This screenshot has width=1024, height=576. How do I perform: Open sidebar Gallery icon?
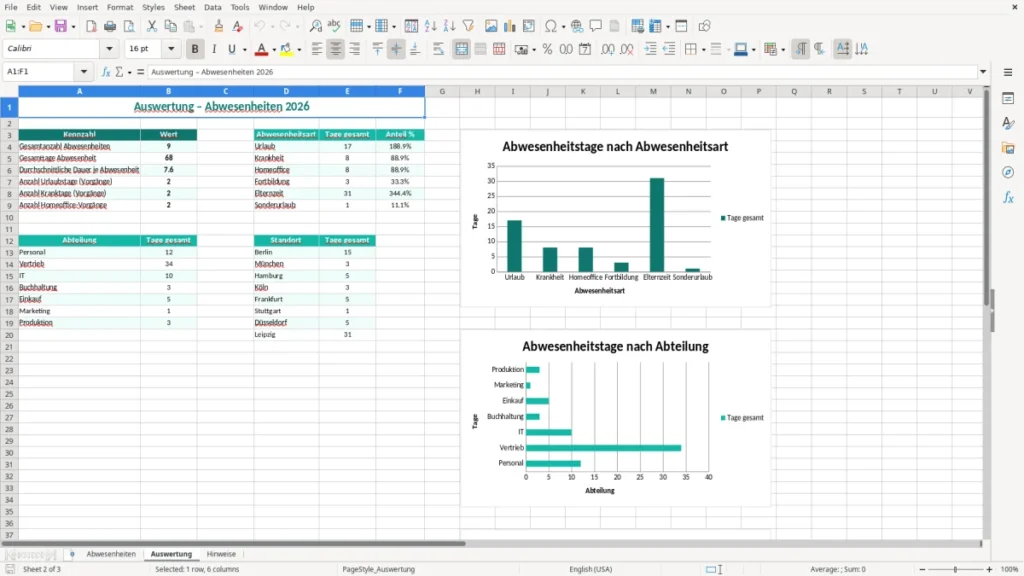click(x=1008, y=148)
